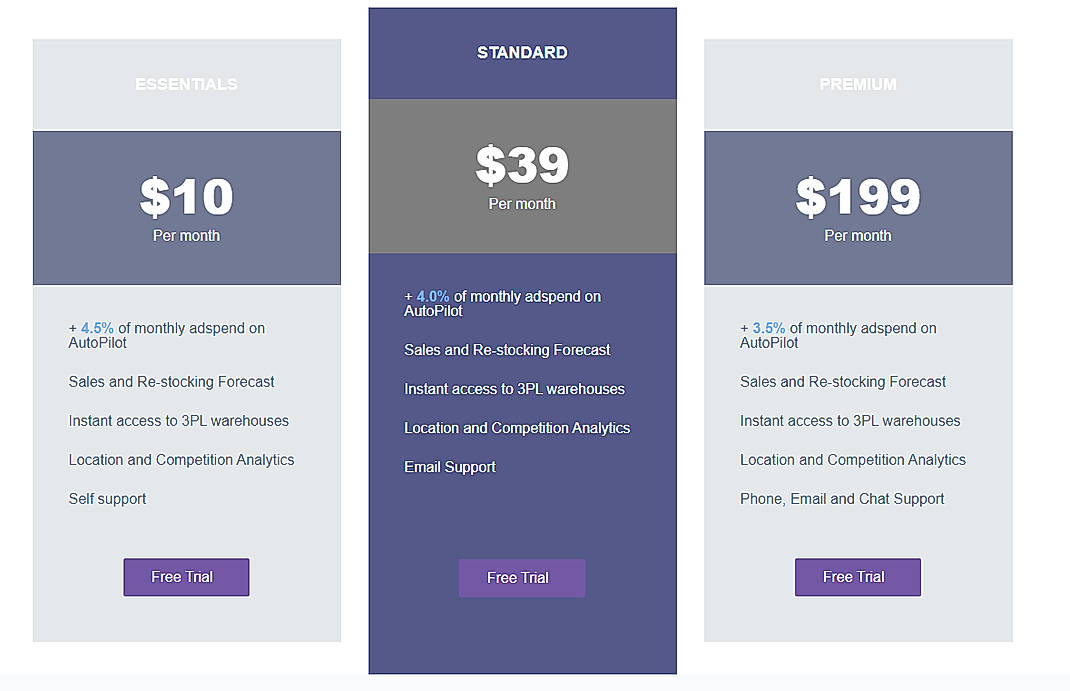Select Sales and Re-stocking Forecast under Essentials
1070x691 pixels.
pyautogui.click(x=172, y=382)
